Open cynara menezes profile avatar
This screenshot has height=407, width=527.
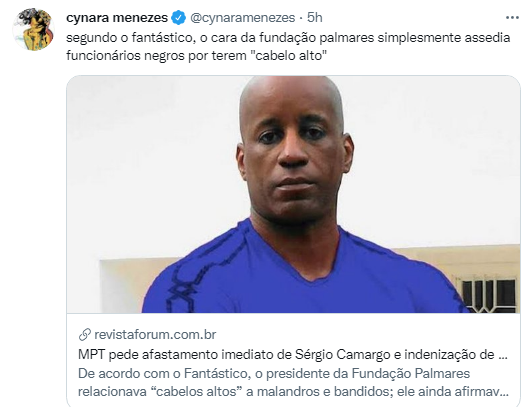point(33,29)
